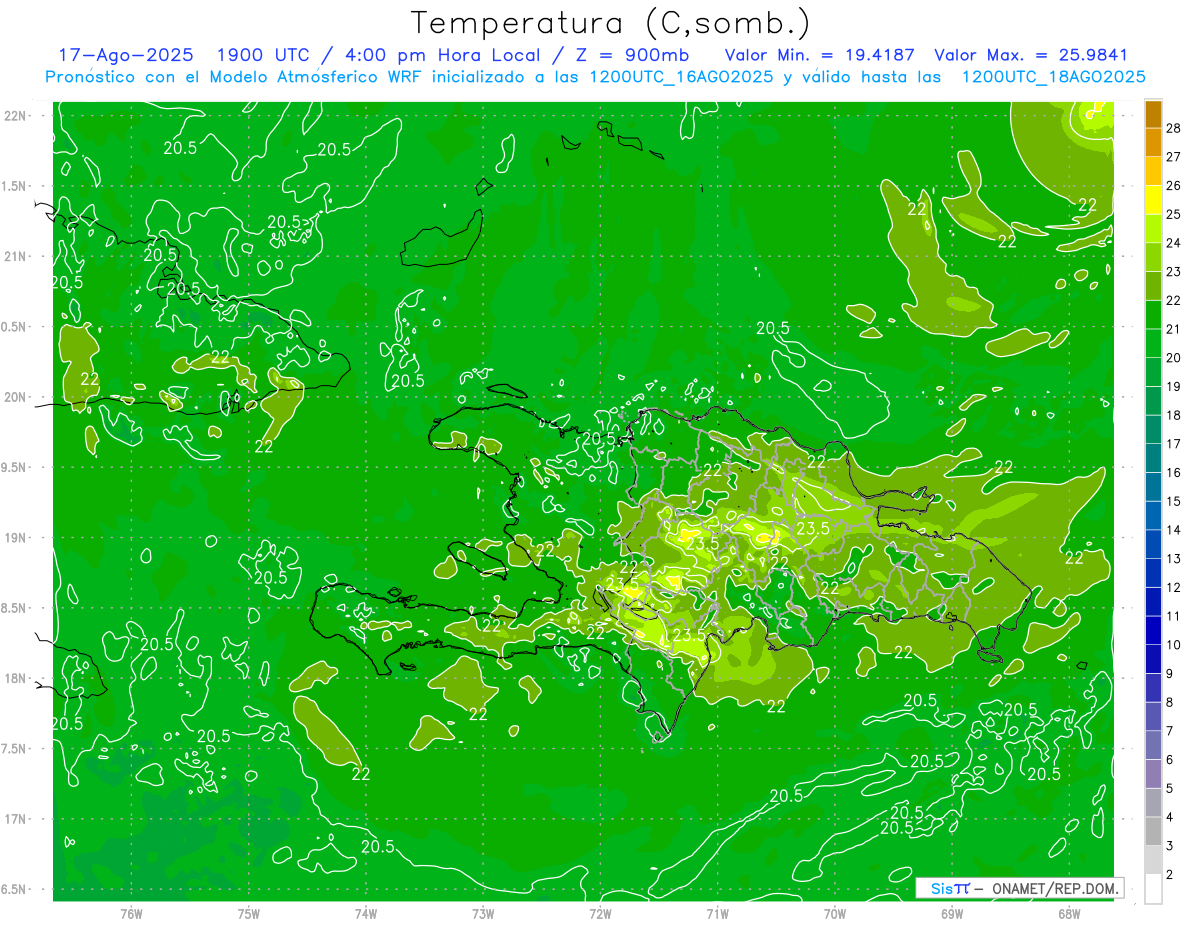This screenshot has height=927, width=1200.
Task: Click the longitude axis label 68W
Action: tap(1069, 914)
